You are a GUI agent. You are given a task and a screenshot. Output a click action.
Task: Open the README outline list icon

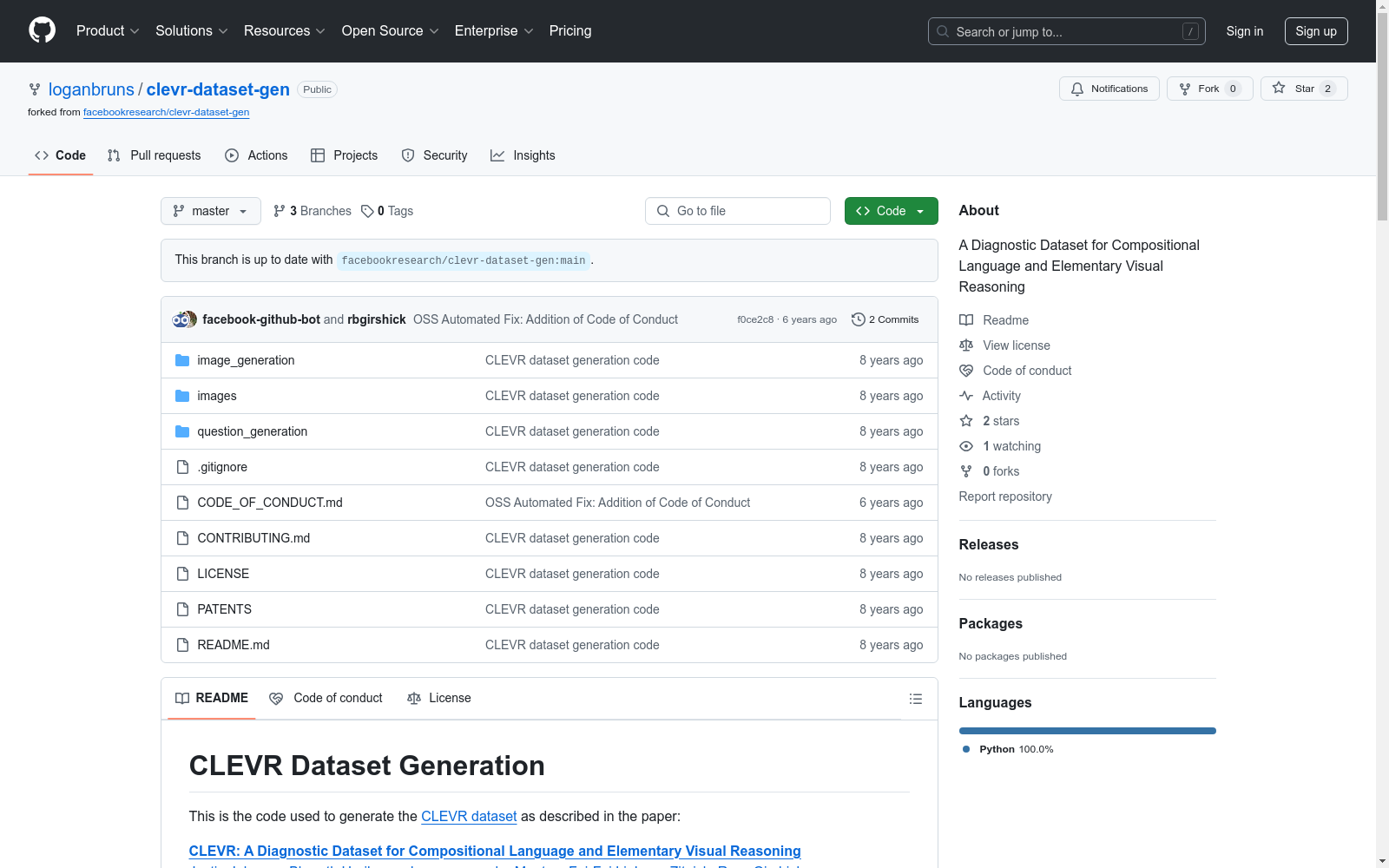(915, 699)
